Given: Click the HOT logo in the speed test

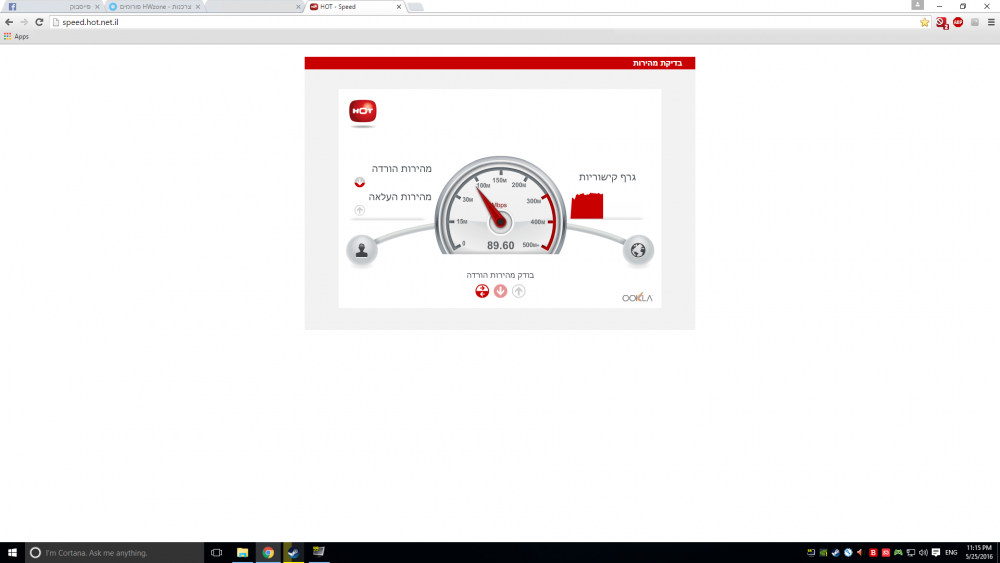Looking at the screenshot, I should click(362, 112).
